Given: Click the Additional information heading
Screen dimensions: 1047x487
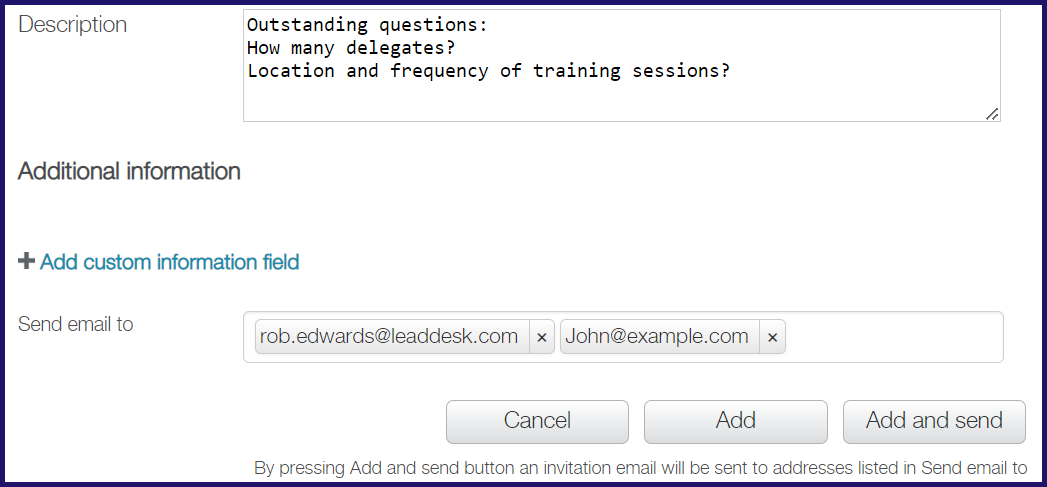Looking at the screenshot, I should (x=129, y=171).
